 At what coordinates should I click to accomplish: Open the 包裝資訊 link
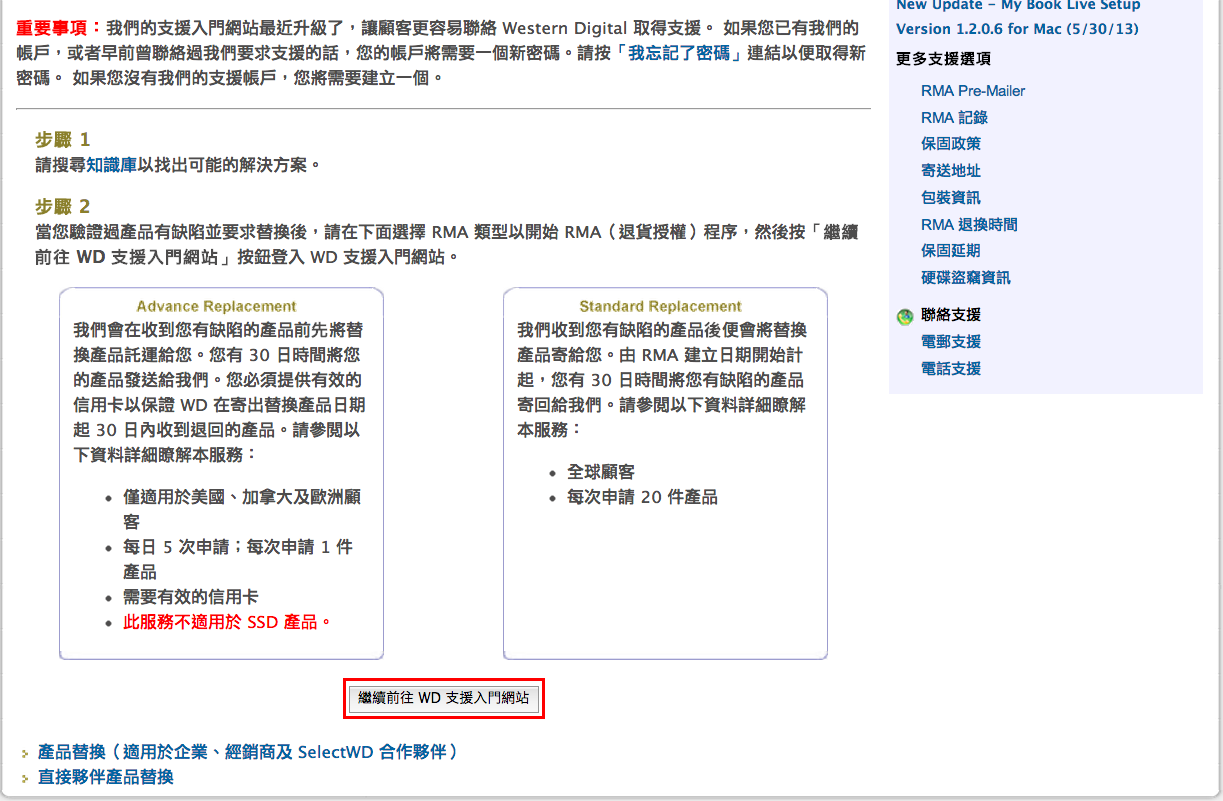coord(951,198)
